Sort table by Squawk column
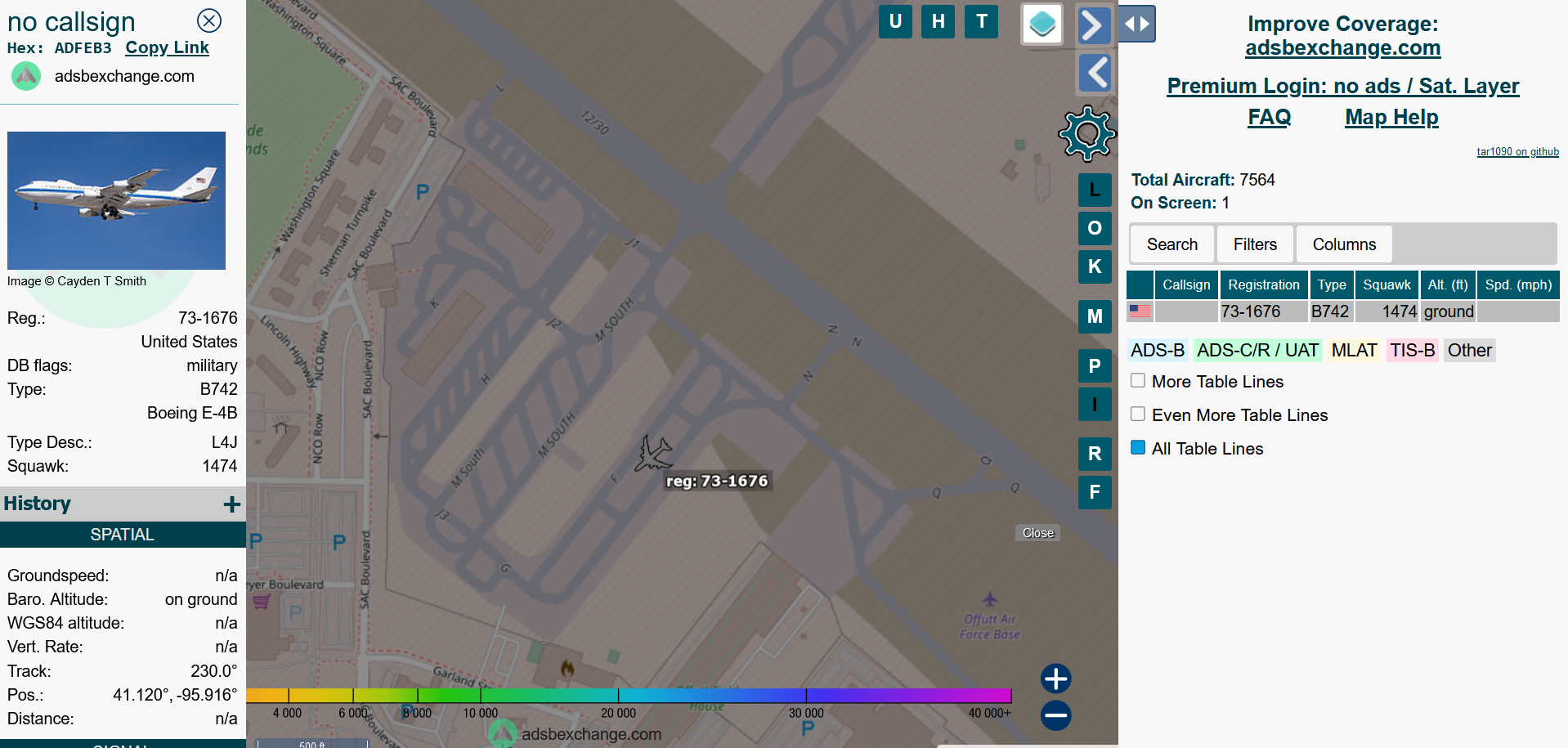This screenshot has height=748, width=1568. coord(1387,284)
